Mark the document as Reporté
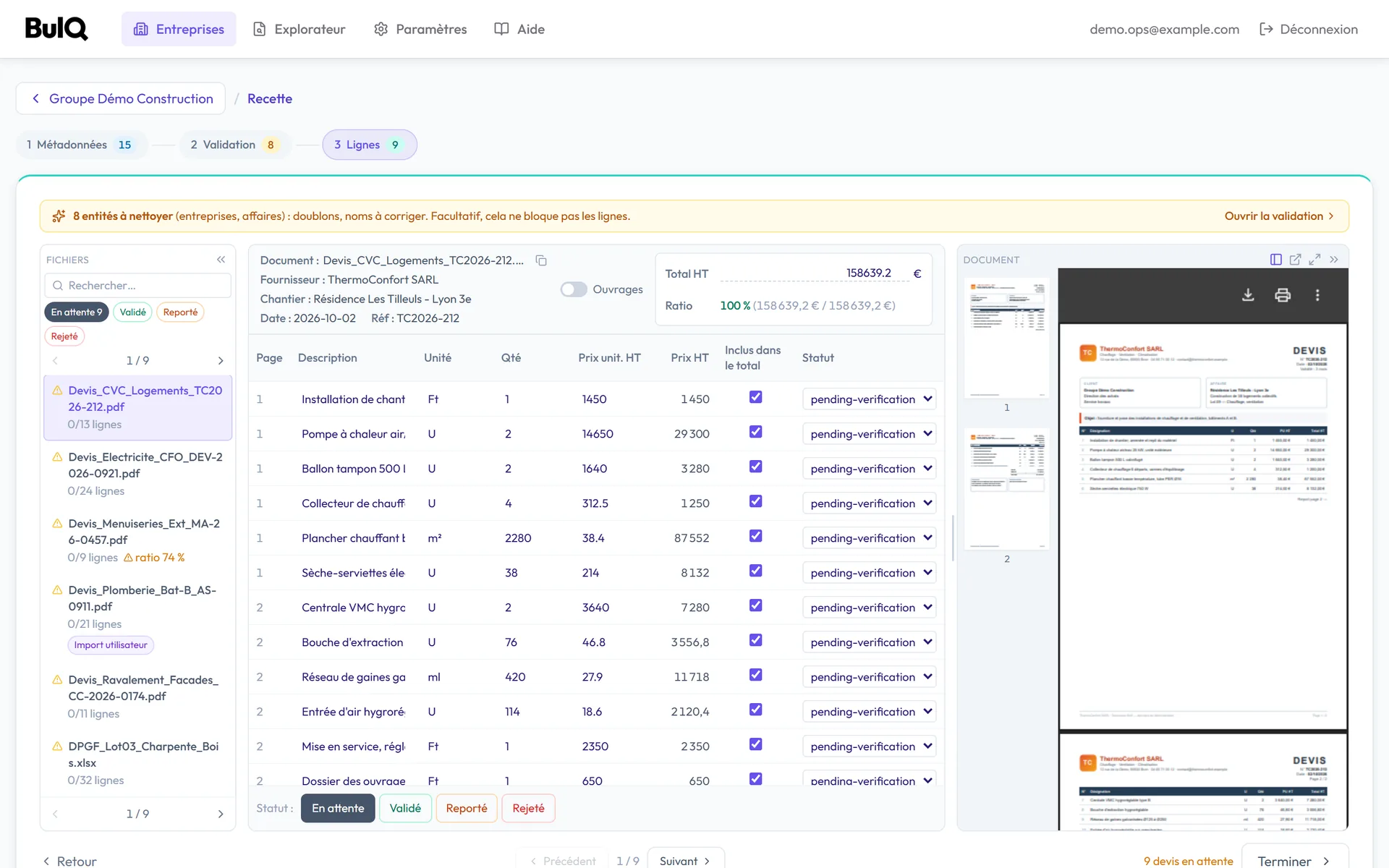Image resolution: width=1389 pixels, height=868 pixels. click(467, 808)
